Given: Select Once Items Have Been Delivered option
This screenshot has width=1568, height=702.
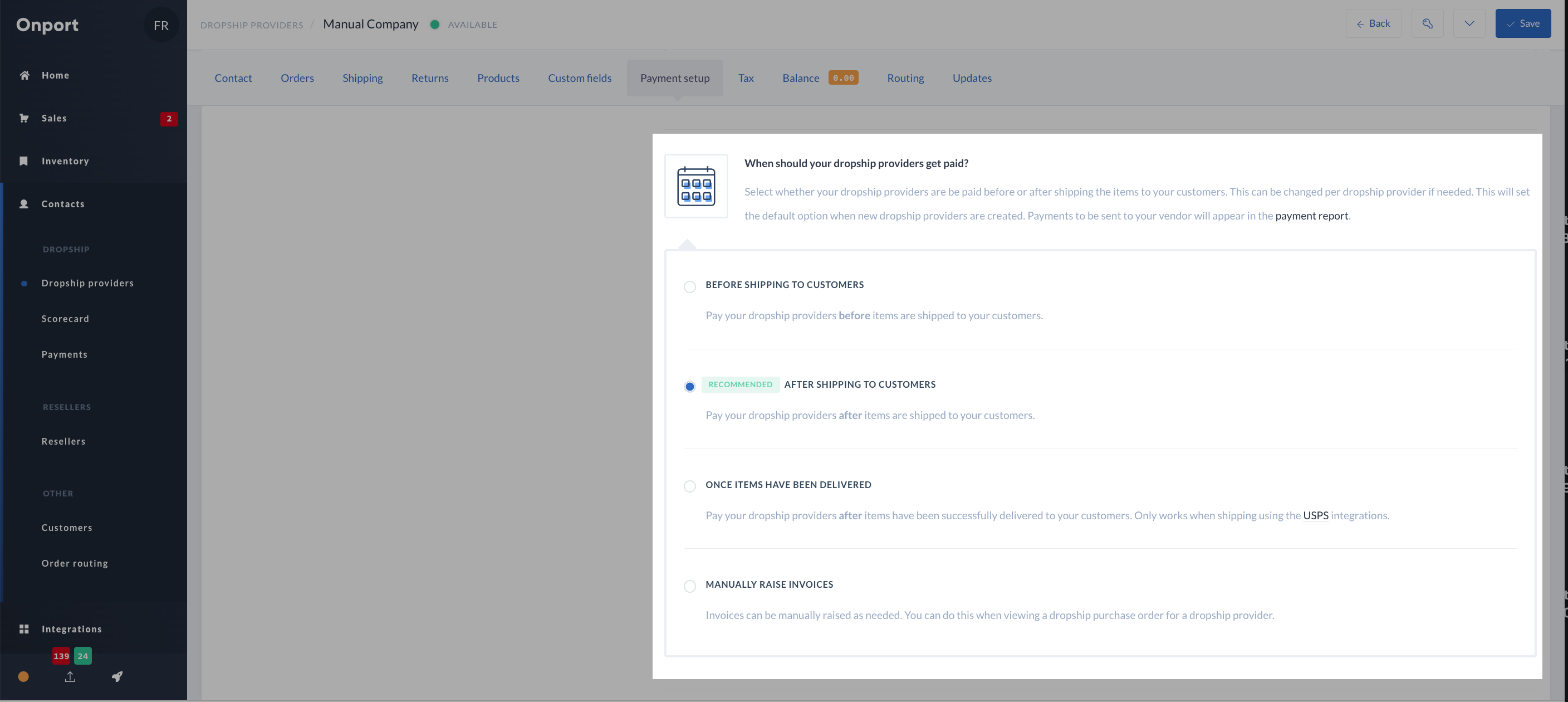Looking at the screenshot, I should [x=690, y=486].
